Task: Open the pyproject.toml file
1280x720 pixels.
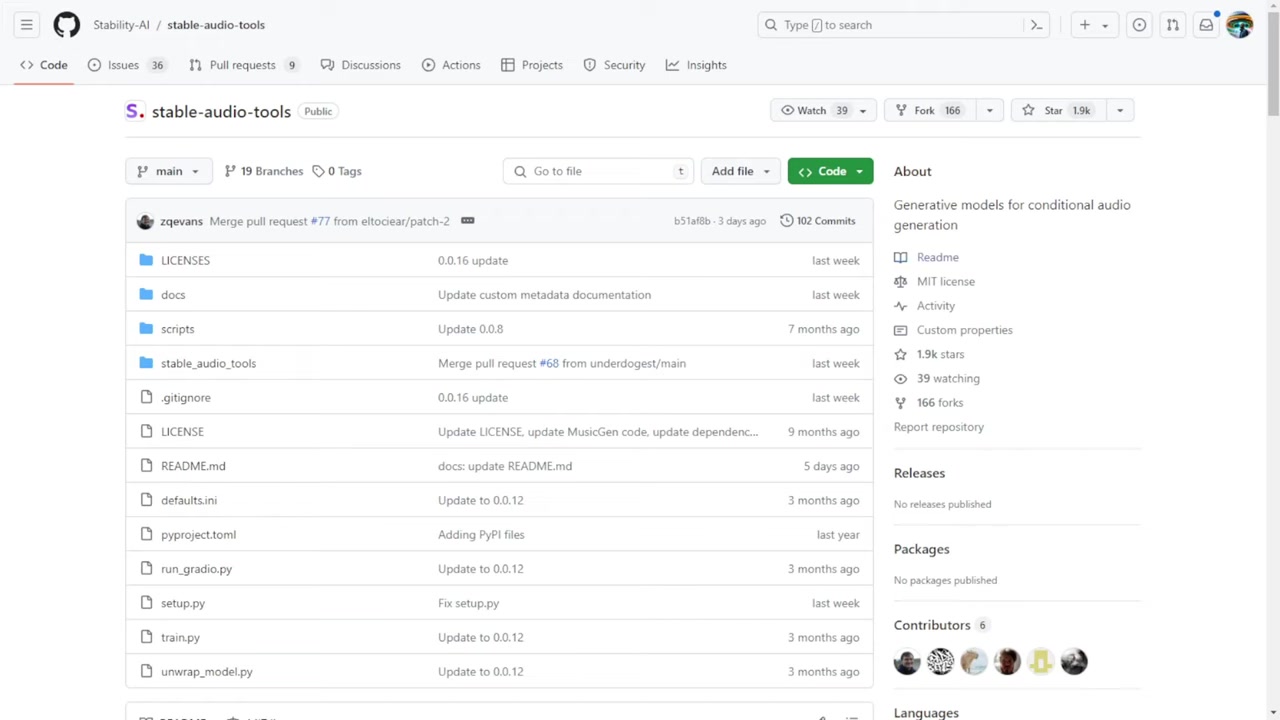Action: click(198, 535)
